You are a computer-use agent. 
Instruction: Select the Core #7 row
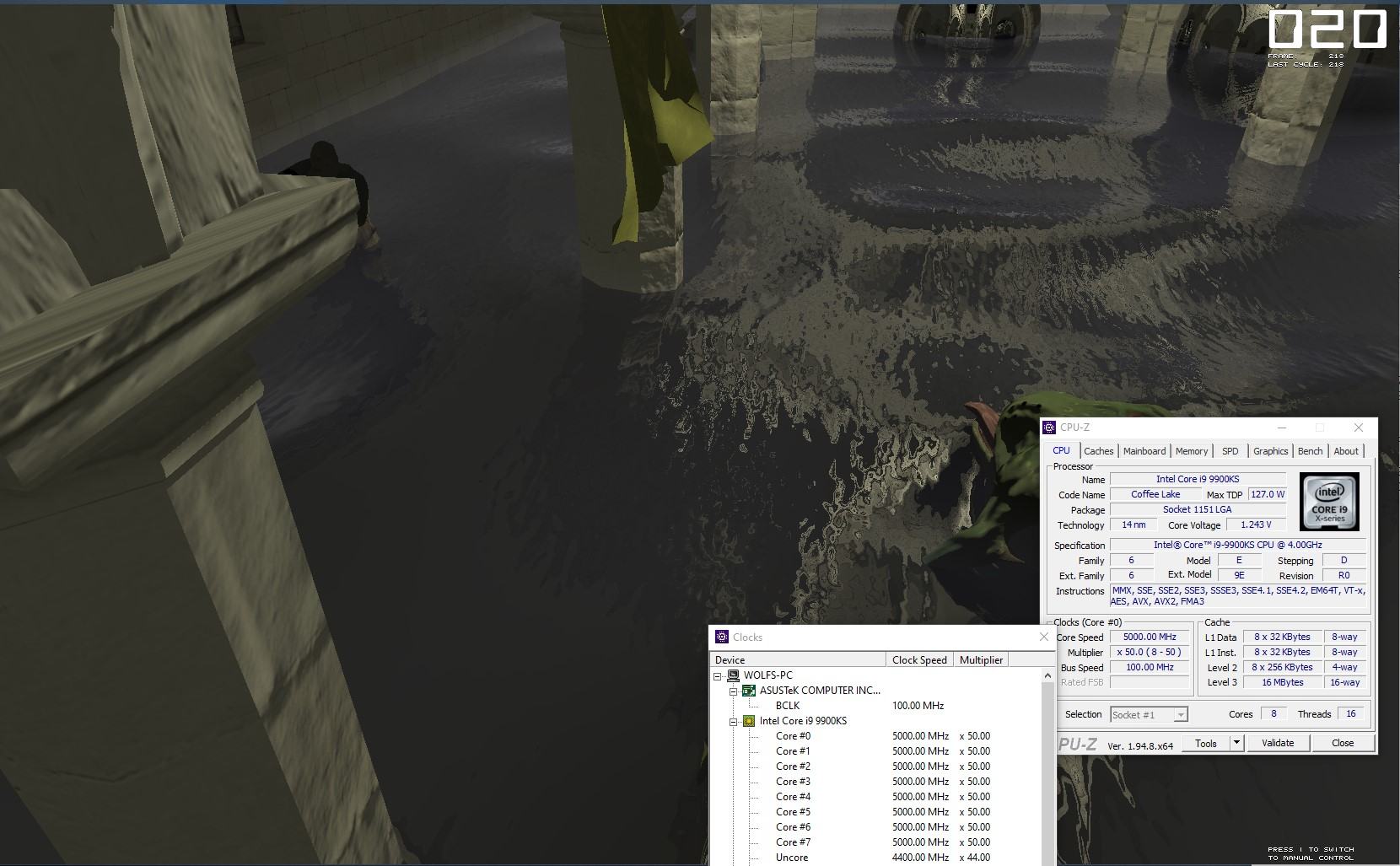click(877, 842)
